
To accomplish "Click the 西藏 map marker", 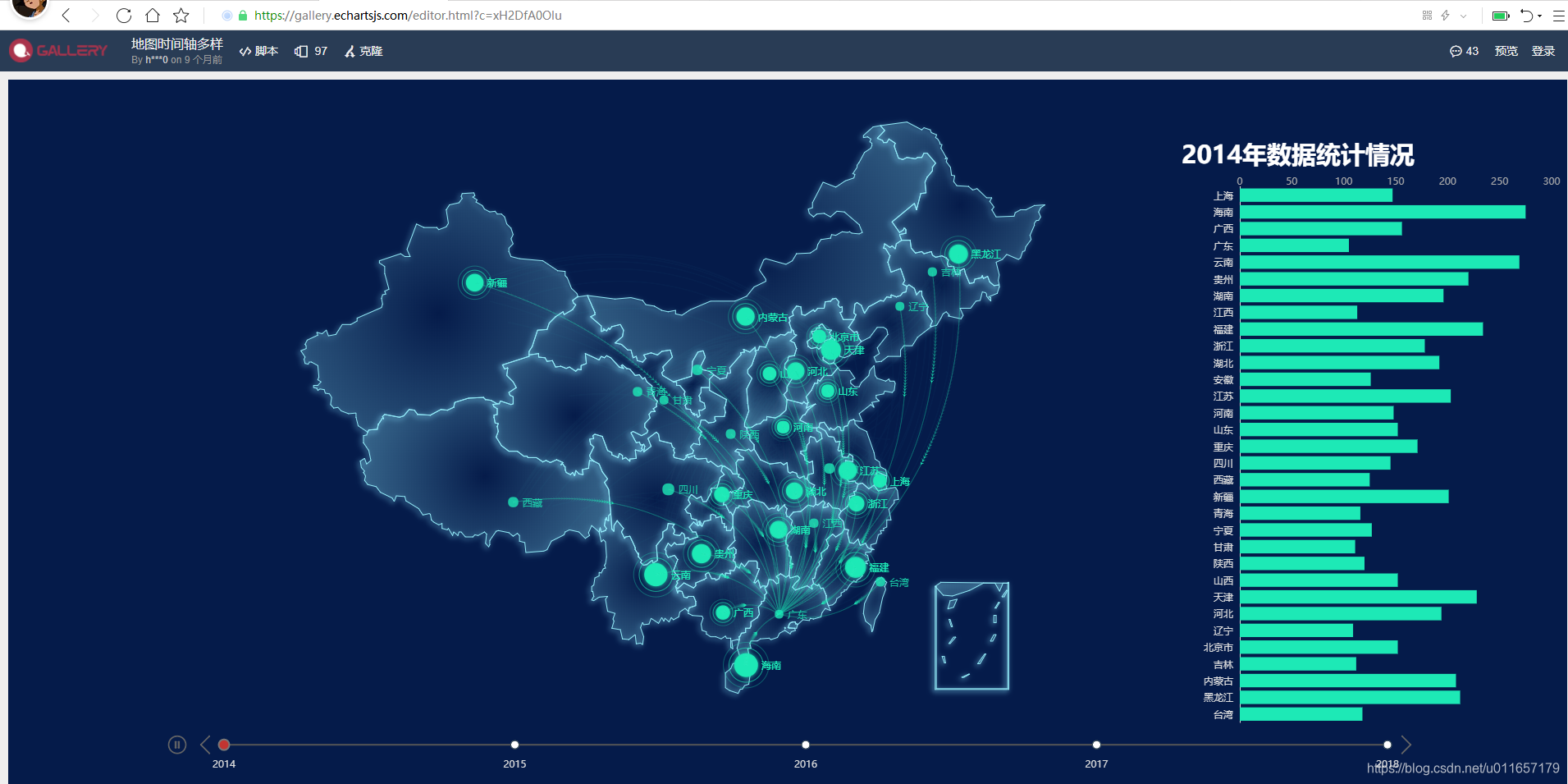I will [x=513, y=502].
